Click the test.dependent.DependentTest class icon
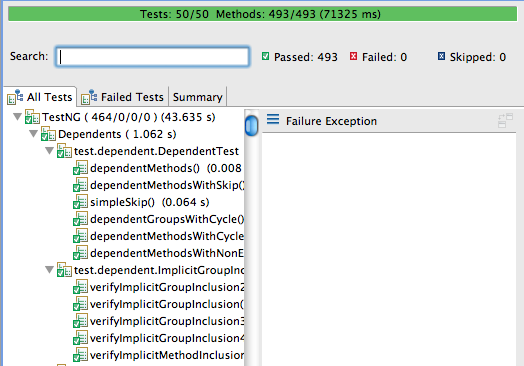This screenshot has height=366, width=524. pyautogui.click(x=64, y=151)
